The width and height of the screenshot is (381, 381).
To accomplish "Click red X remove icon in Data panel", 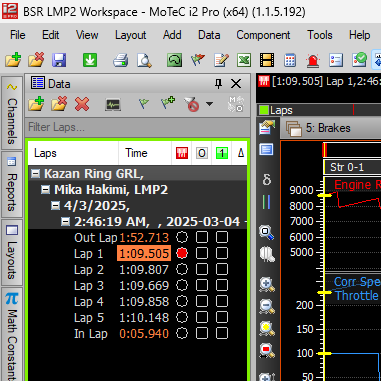I will [82, 104].
